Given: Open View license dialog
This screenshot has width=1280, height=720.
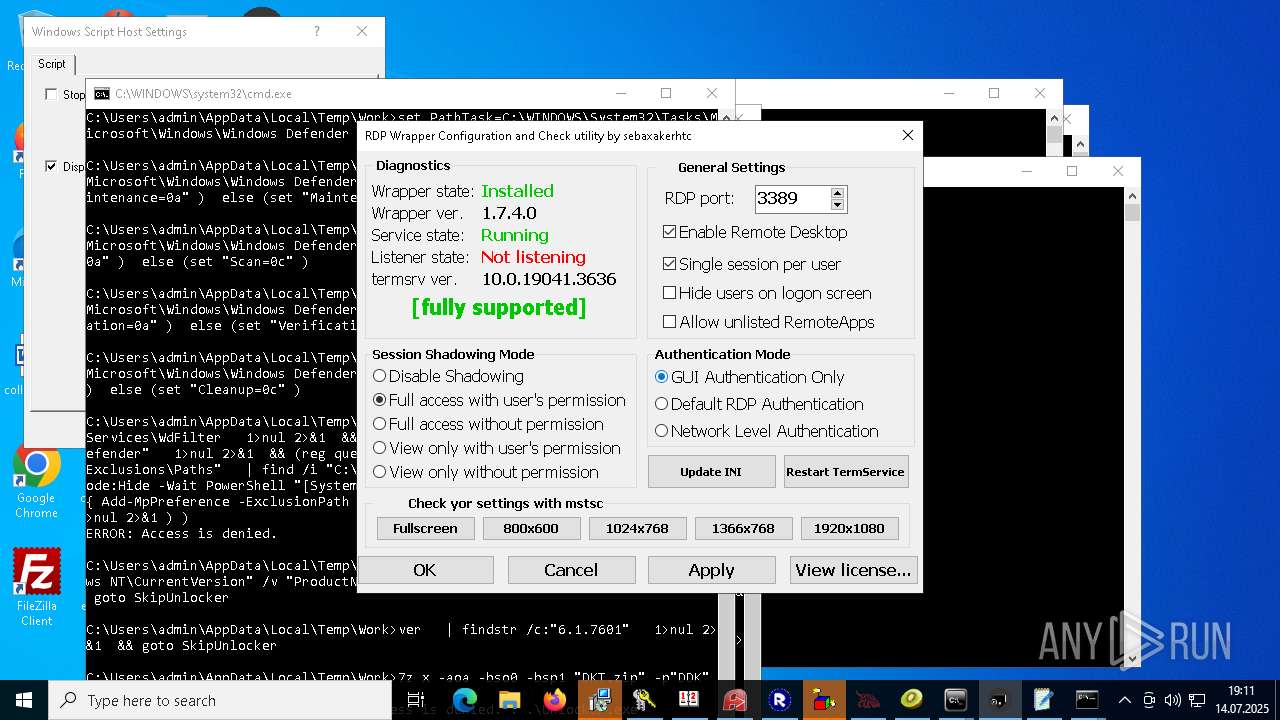Looking at the screenshot, I should 853,570.
